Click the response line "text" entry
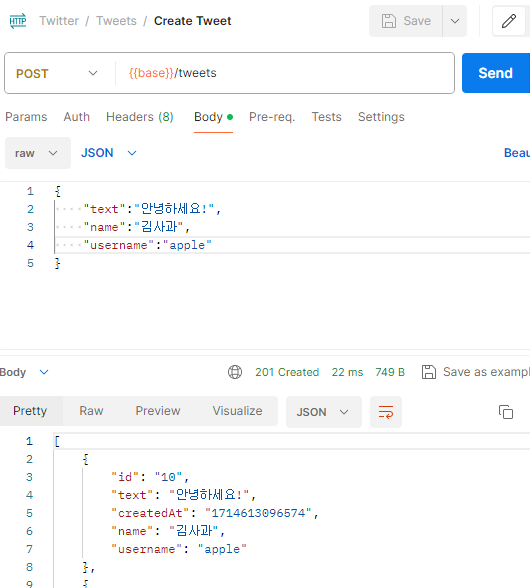The image size is (530, 588). (183, 495)
